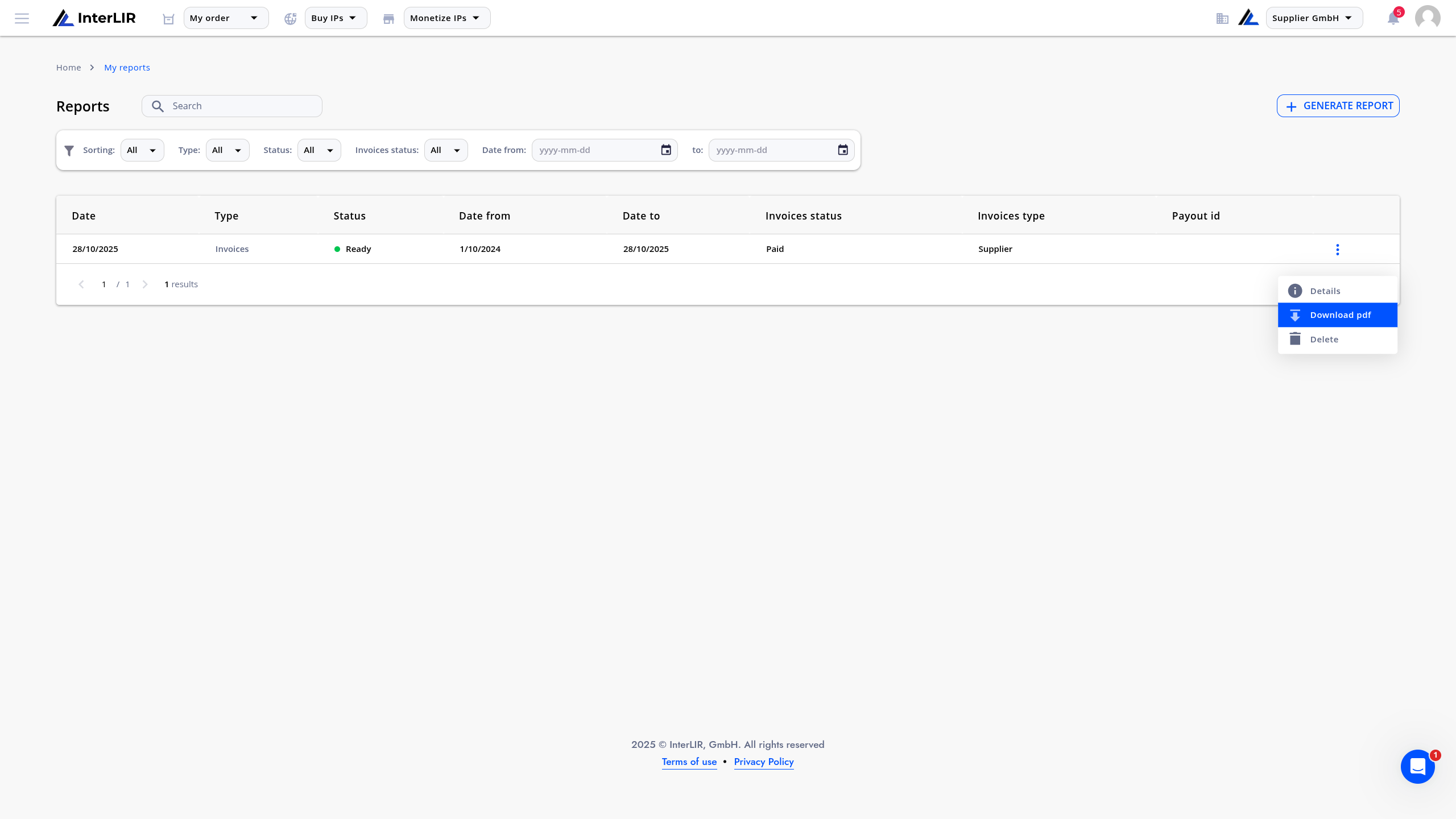The image size is (1456, 819).
Task: Click the My reports breadcrumb
Action: [127, 68]
